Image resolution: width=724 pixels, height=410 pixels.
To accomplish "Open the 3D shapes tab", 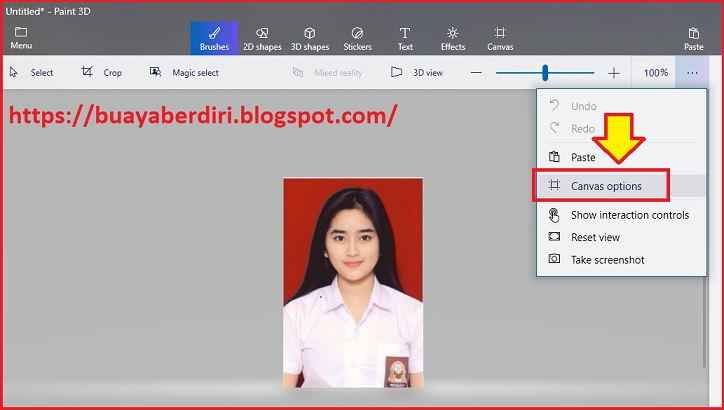I will coord(310,38).
